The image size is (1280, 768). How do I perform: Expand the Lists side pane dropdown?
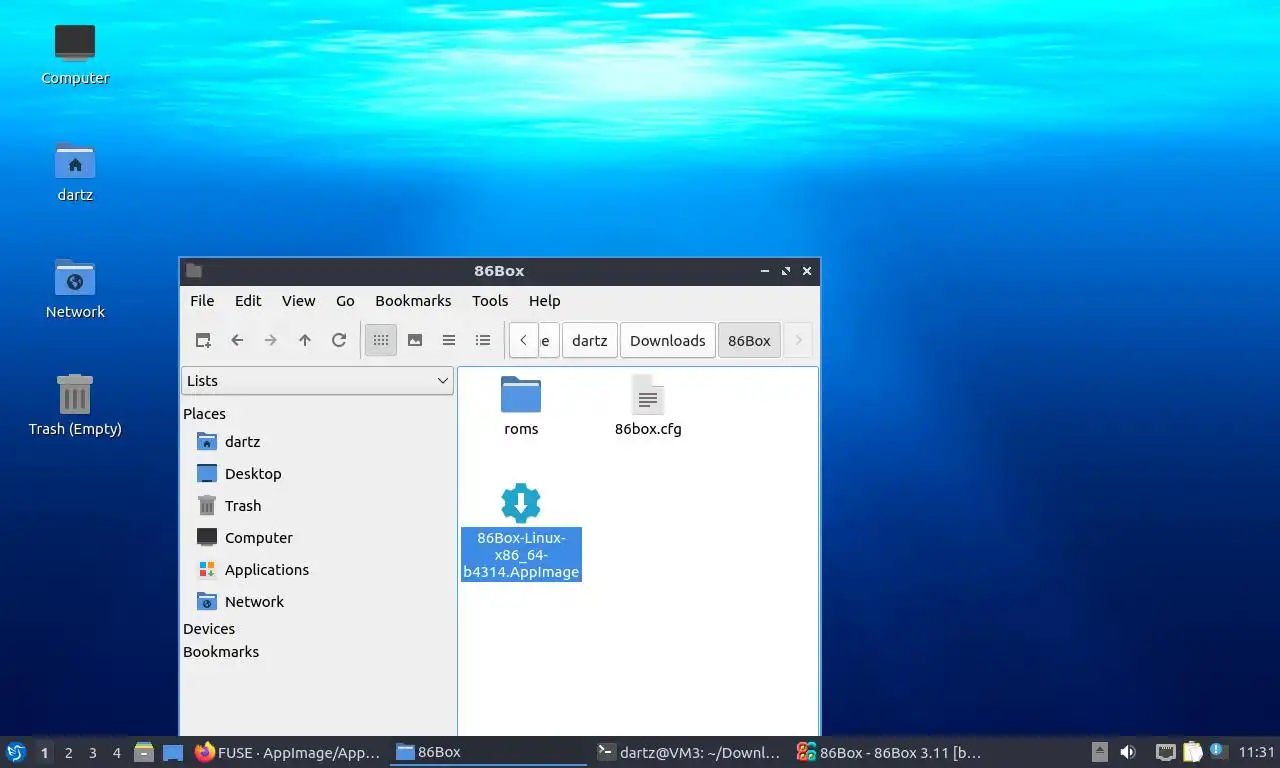317,380
